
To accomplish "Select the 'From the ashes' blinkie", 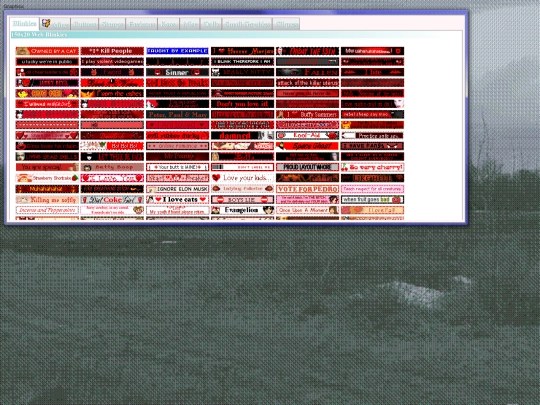I will (112, 93).
